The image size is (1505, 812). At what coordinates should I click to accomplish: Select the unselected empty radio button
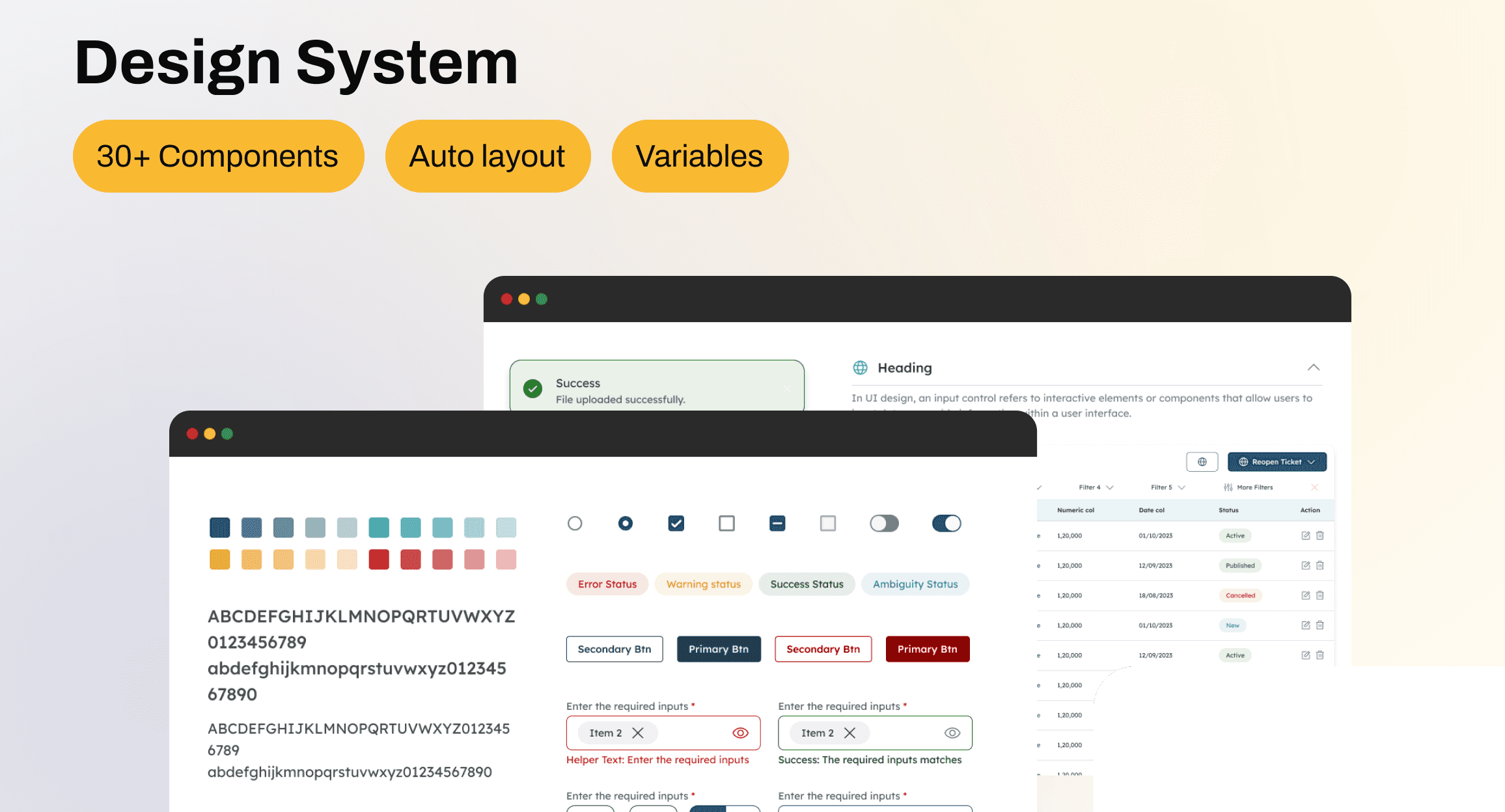(x=575, y=523)
